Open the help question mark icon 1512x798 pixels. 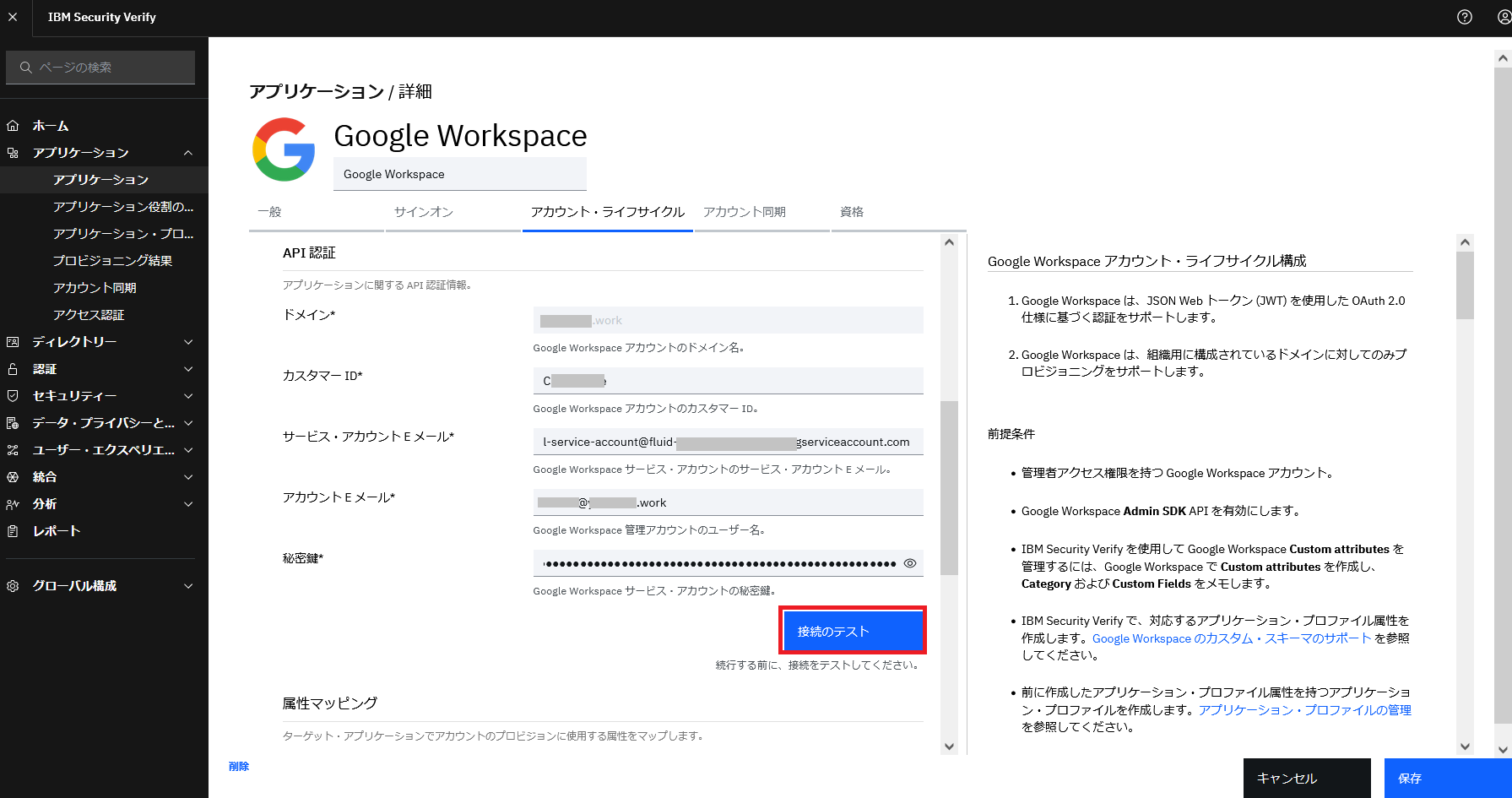pos(1465,17)
